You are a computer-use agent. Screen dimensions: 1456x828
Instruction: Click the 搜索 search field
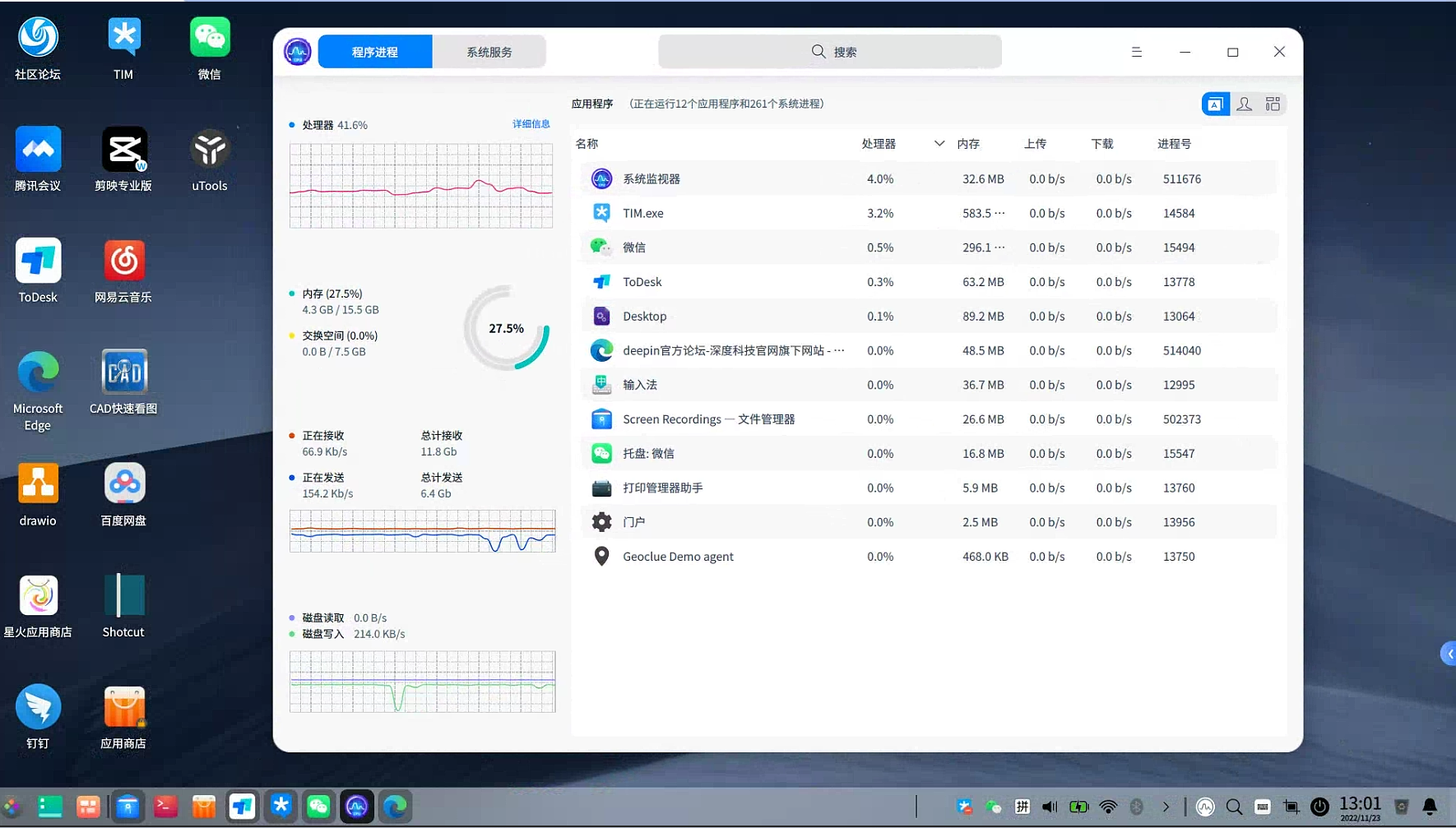pyautogui.click(x=830, y=52)
